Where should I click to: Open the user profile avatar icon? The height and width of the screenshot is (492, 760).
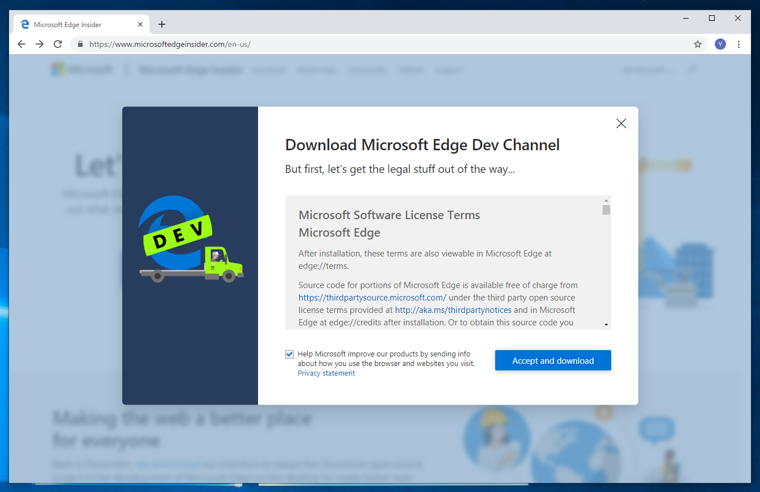pyautogui.click(x=720, y=44)
